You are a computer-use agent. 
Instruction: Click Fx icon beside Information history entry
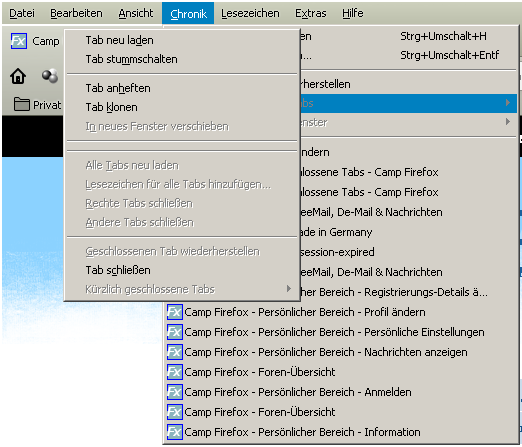pos(175,432)
